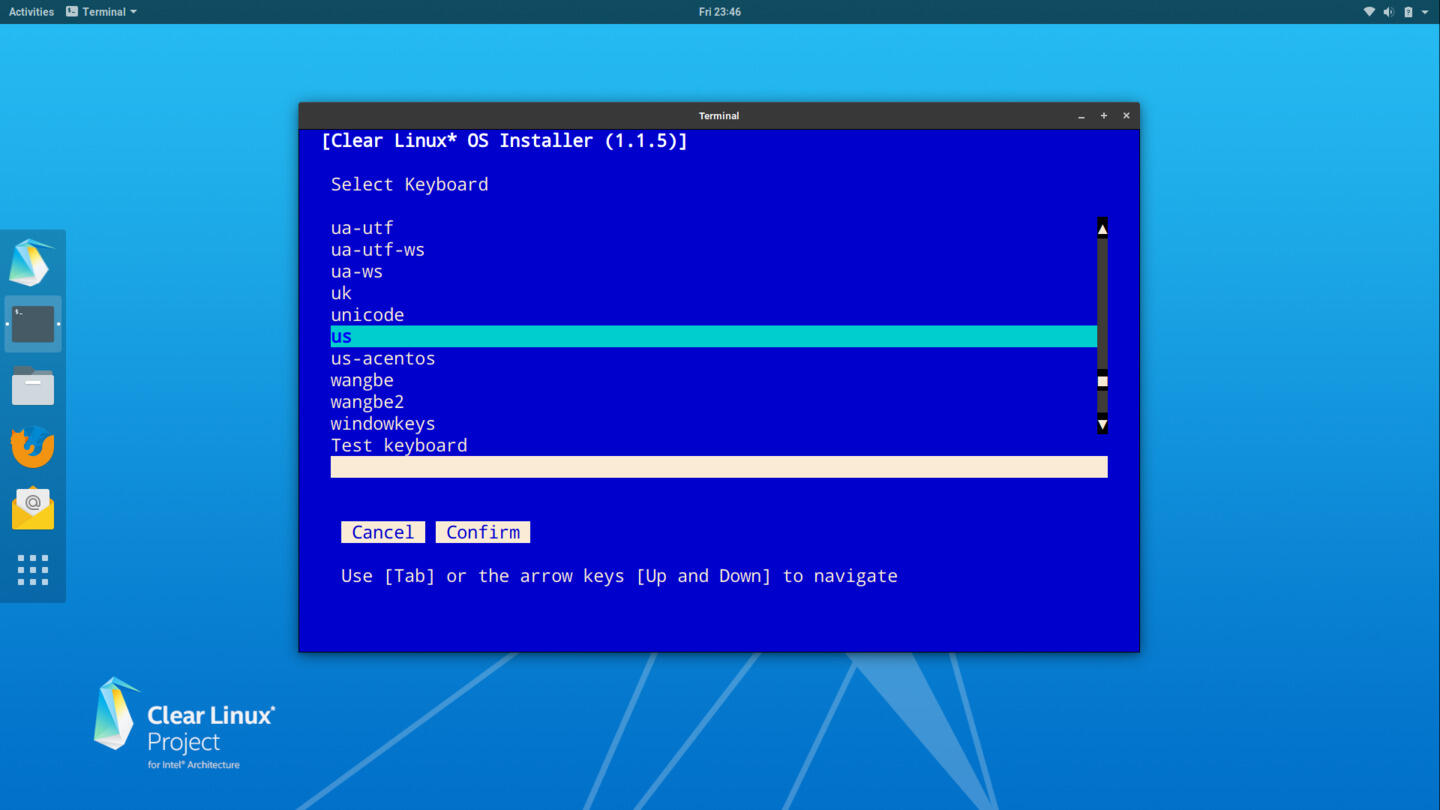Click the Cancel button
The height and width of the screenshot is (810, 1440).
click(x=383, y=532)
